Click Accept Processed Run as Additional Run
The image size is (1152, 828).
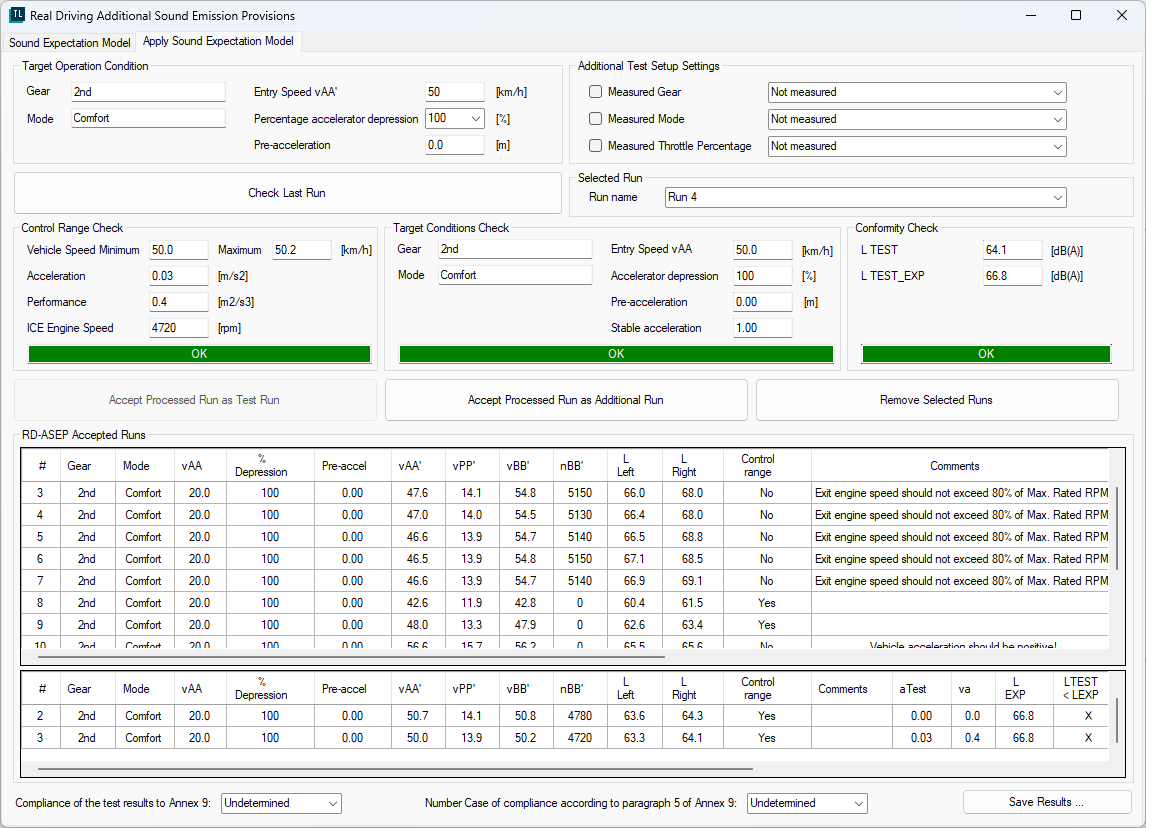[566, 400]
